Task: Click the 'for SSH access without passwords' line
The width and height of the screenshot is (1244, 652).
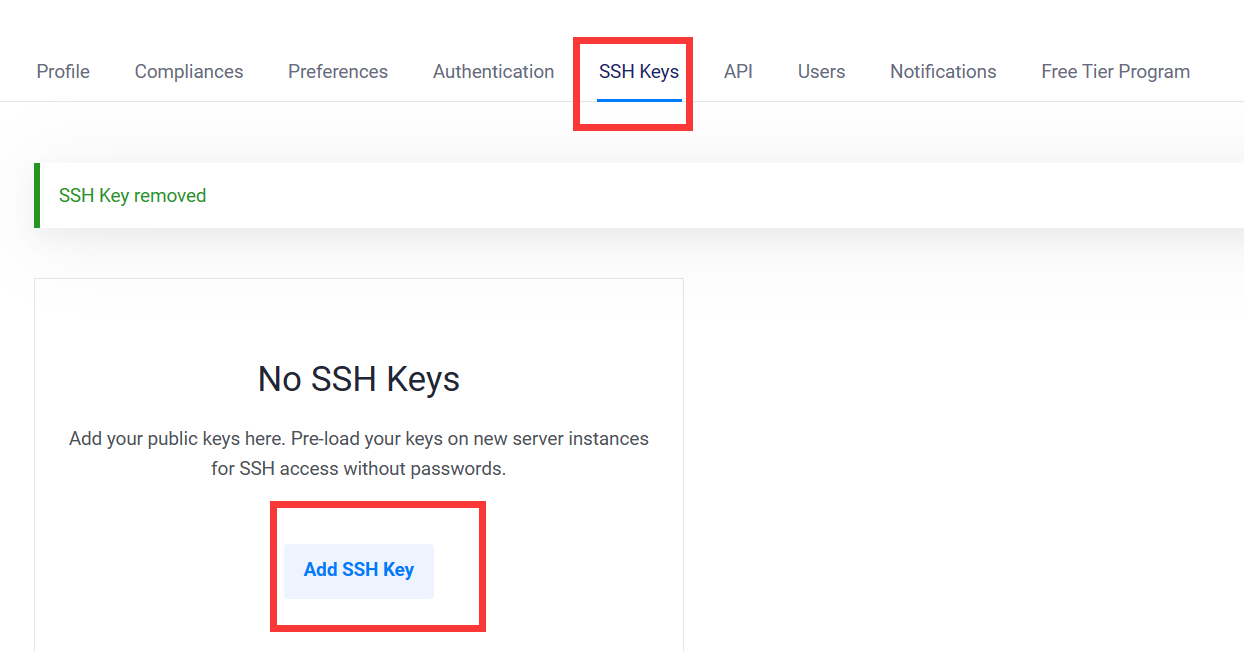Action: coord(359,468)
